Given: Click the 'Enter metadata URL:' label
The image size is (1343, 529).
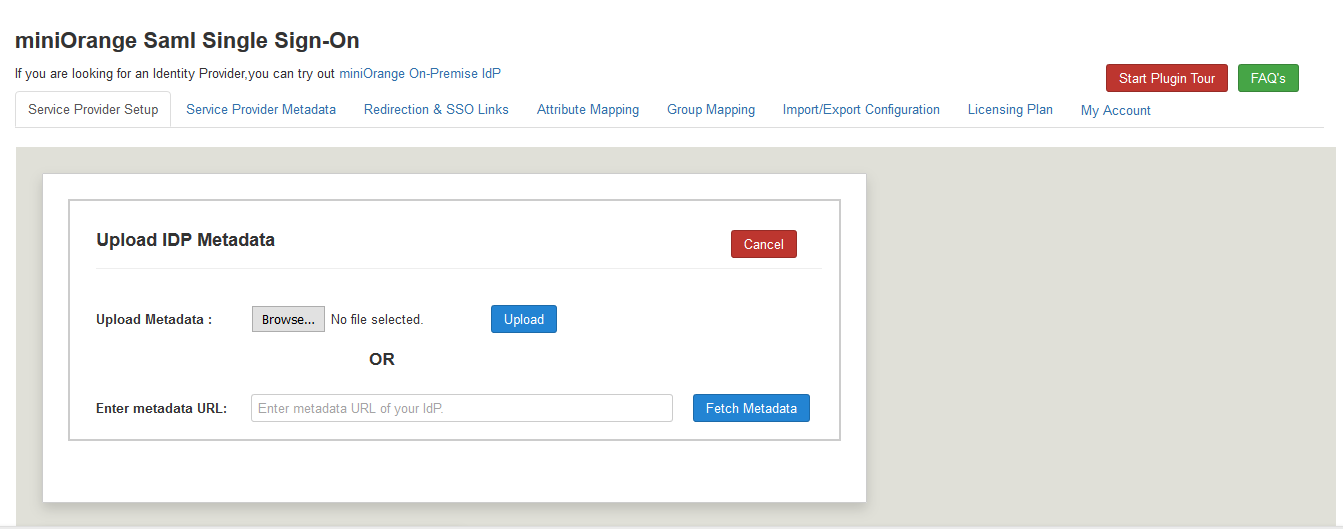Looking at the screenshot, I should point(162,408).
